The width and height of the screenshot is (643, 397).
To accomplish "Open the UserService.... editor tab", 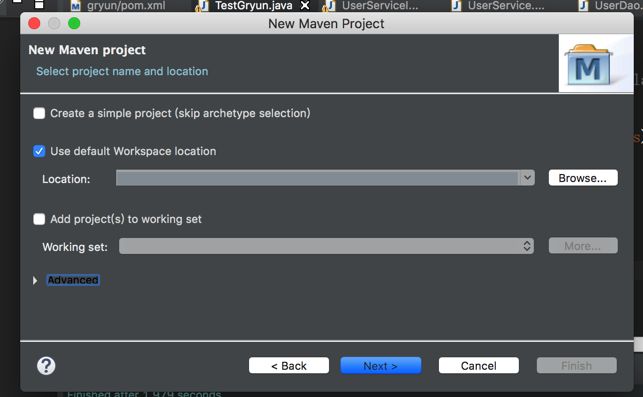I will point(498,6).
